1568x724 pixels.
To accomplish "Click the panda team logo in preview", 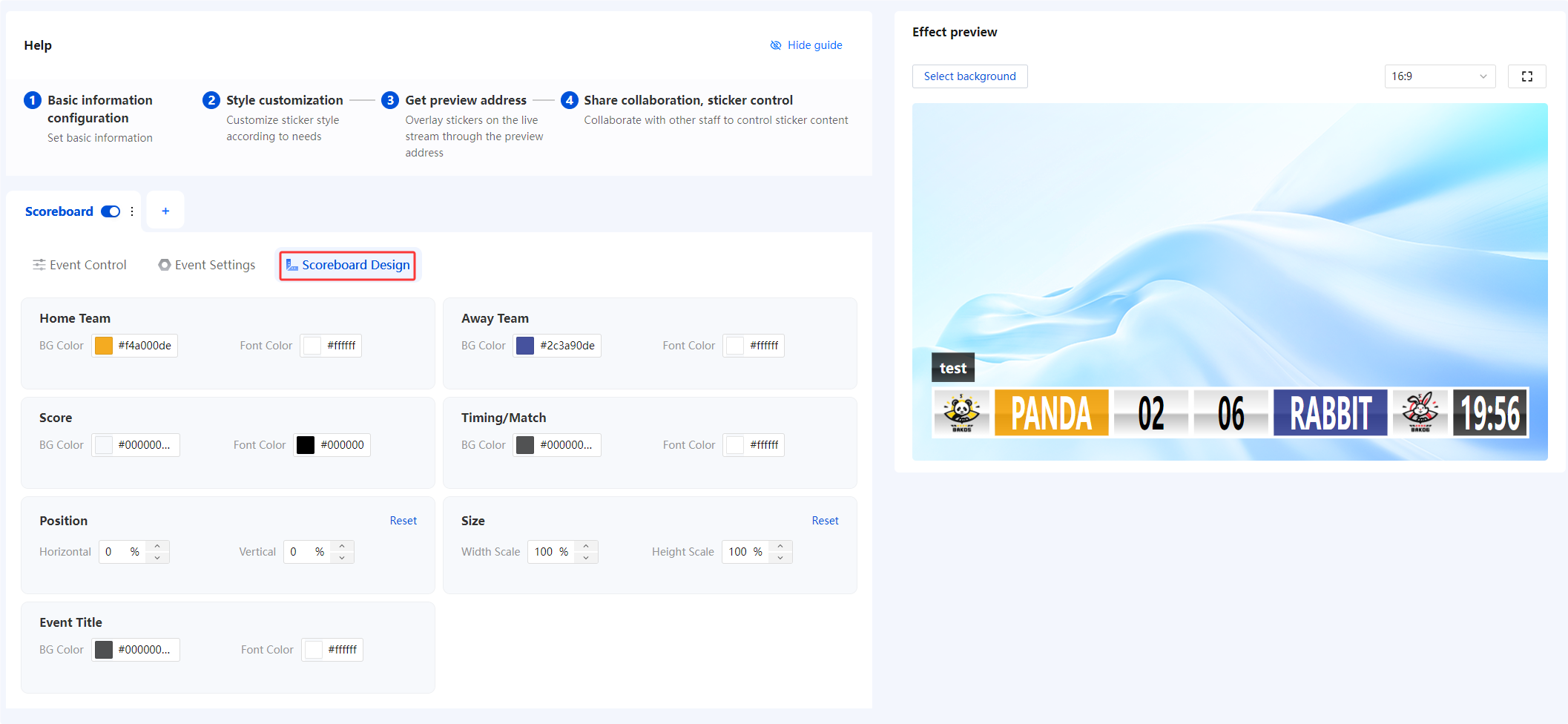I will click(961, 412).
